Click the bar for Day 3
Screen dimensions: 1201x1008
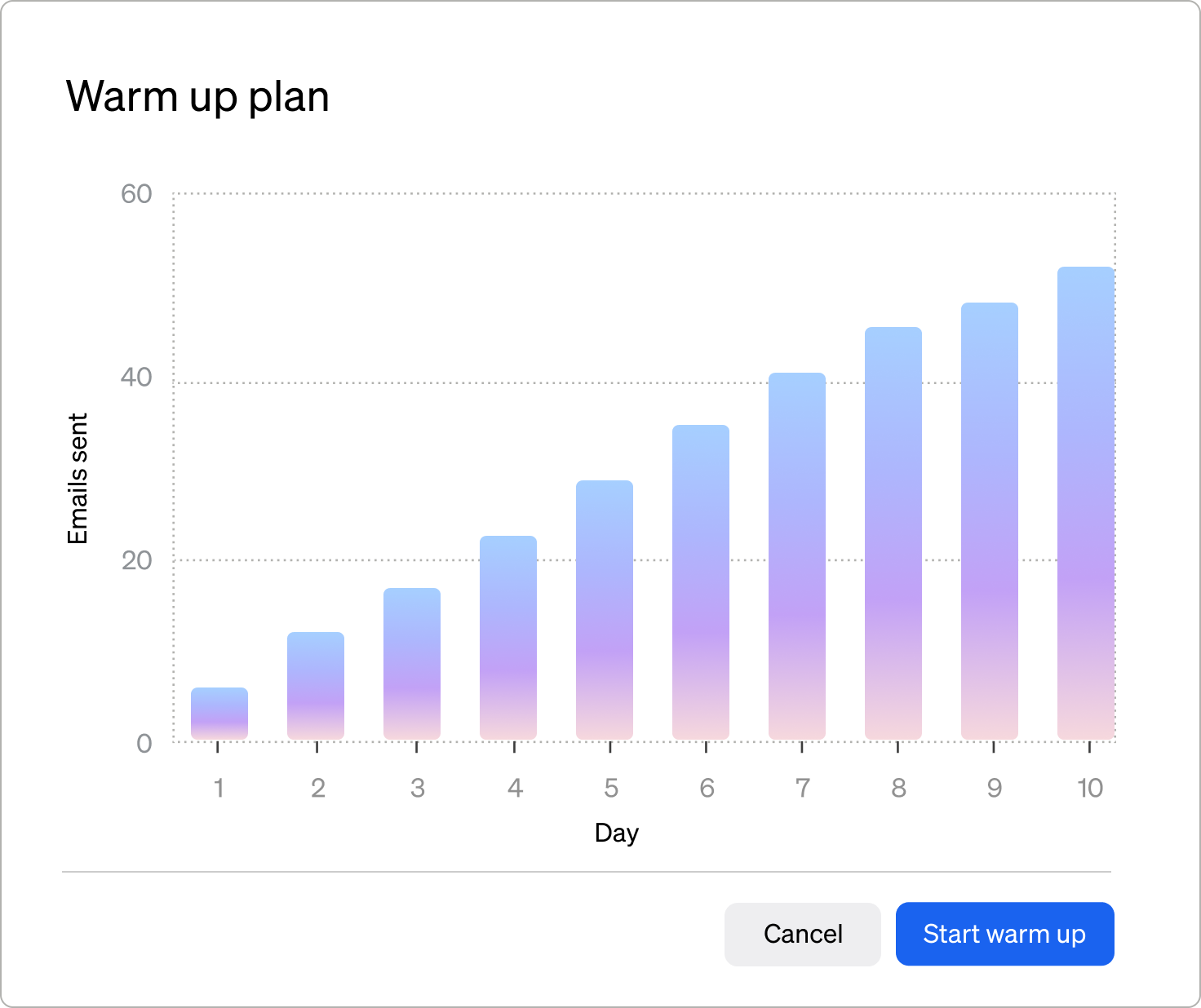click(412, 664)
